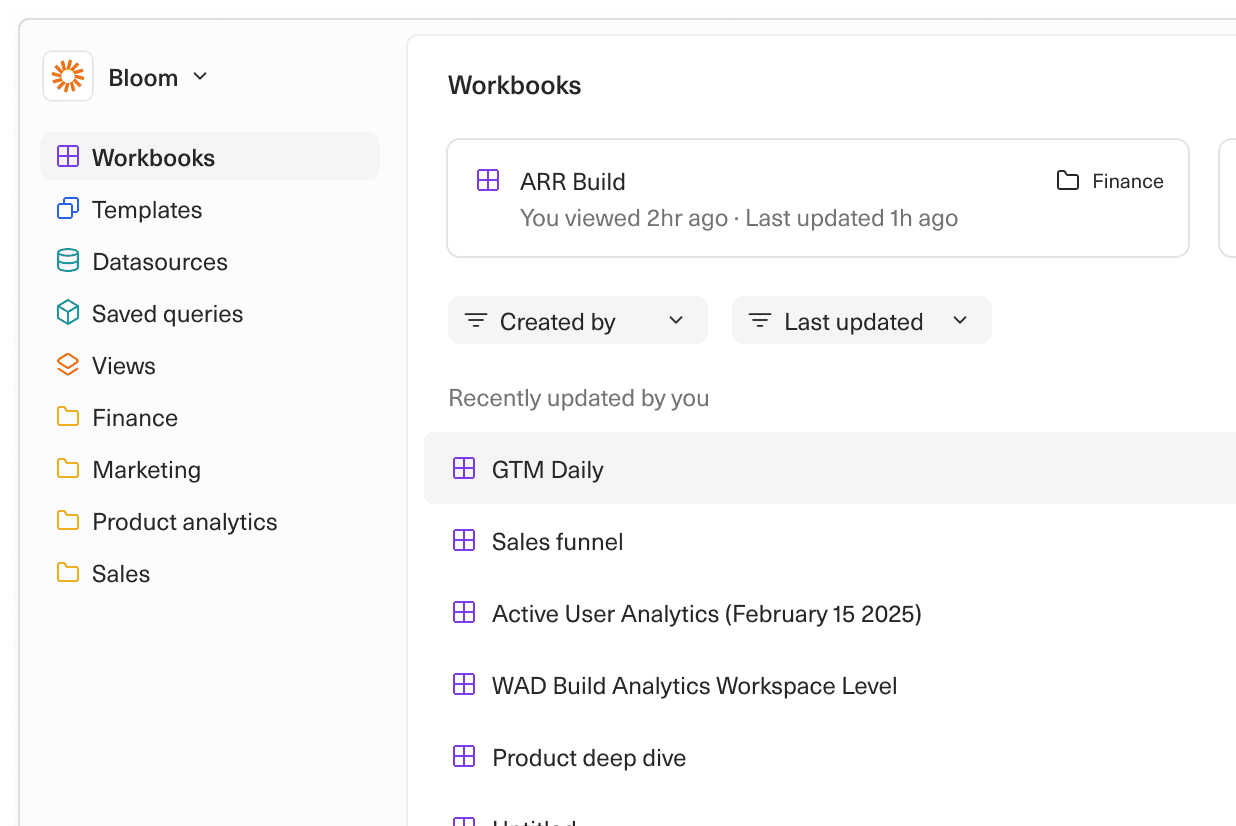Image resolution: width=1236 pixels, height=826 pixels.
Task: Click the grid icon beside Product deep dive
Action: (x=464, y=757)
